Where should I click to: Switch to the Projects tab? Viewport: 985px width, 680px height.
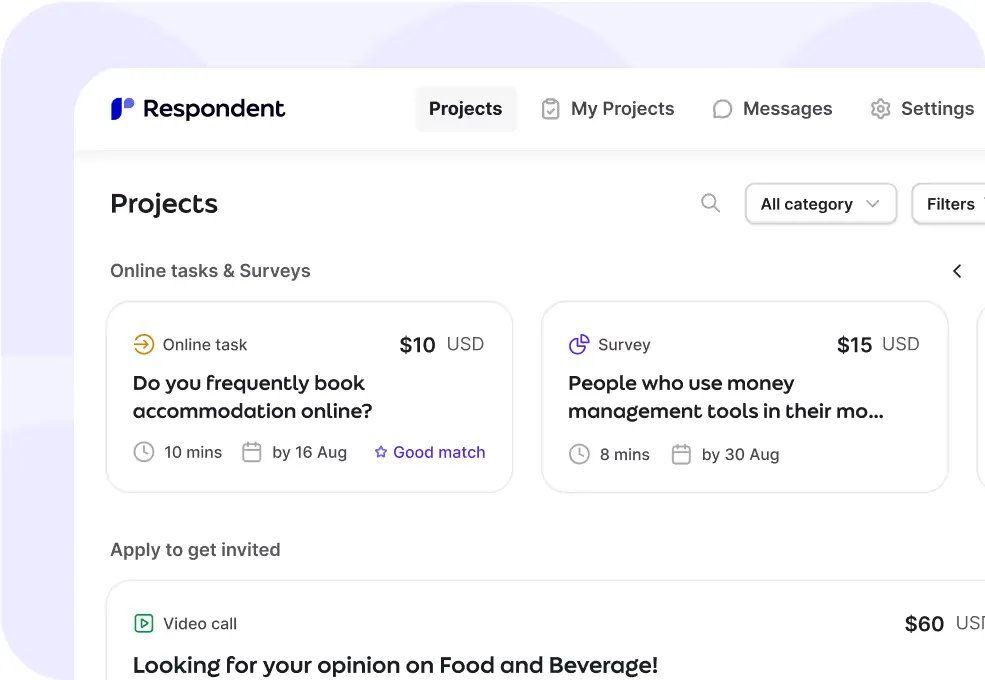click(x=466, y=108)
